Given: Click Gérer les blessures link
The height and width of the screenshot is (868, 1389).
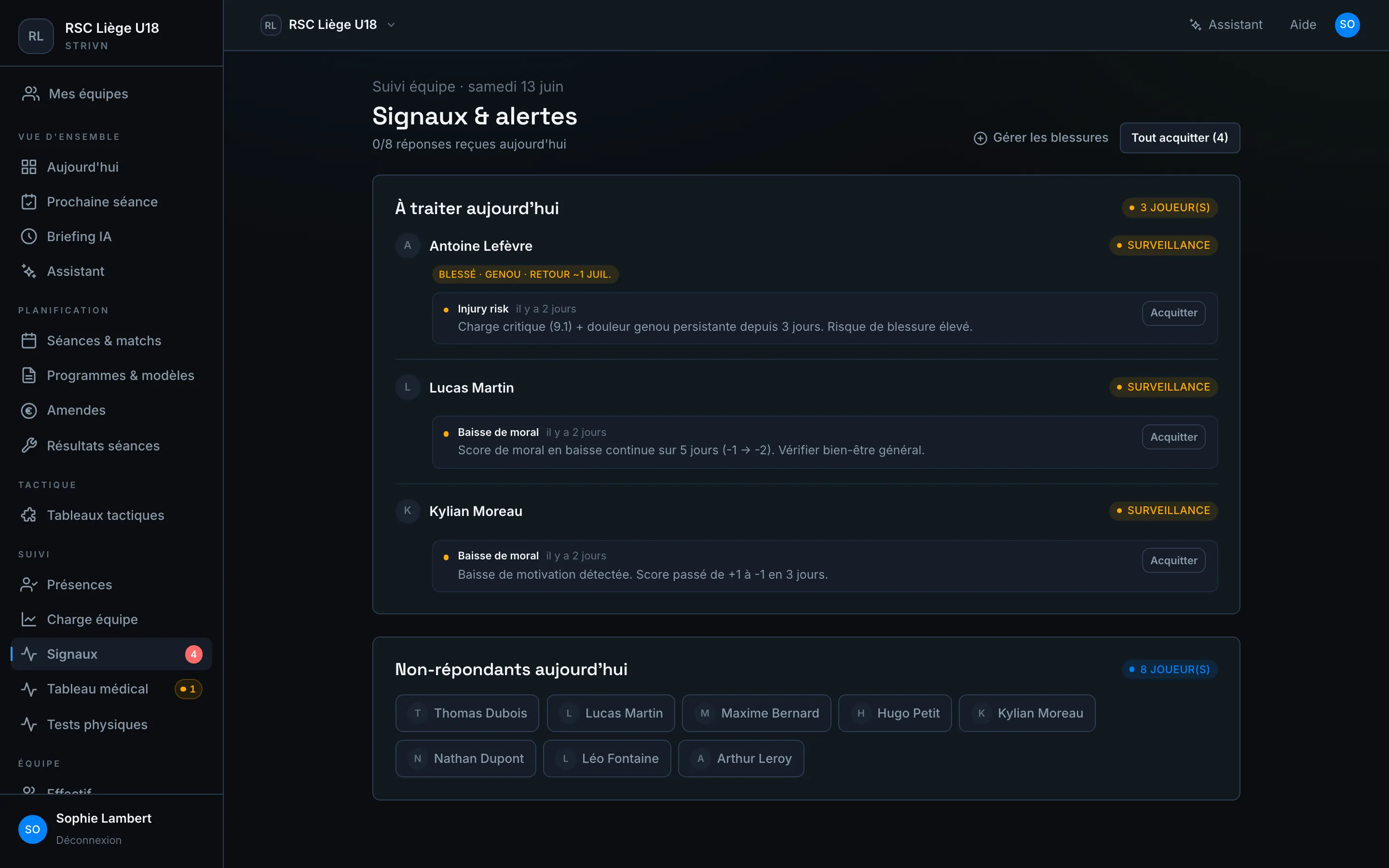Looking at the screenshot, I should point(1041,138).
